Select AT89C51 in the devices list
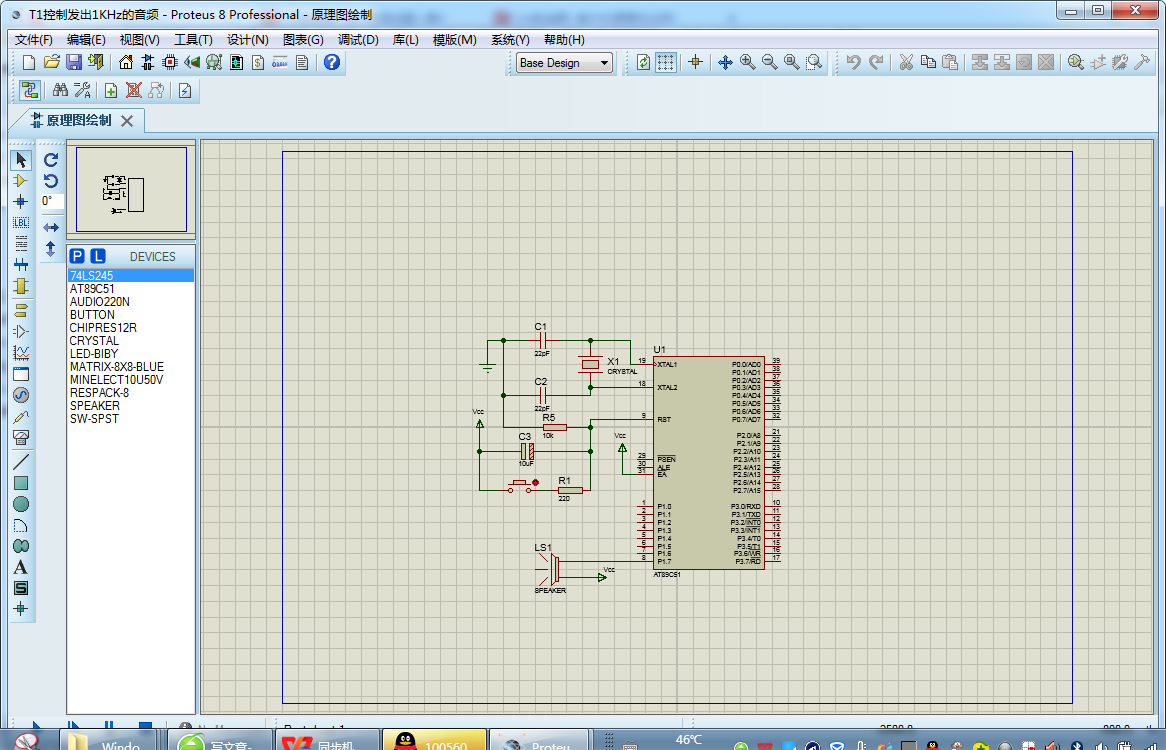Screen dimensions: 1166x750 pos(92,288)
